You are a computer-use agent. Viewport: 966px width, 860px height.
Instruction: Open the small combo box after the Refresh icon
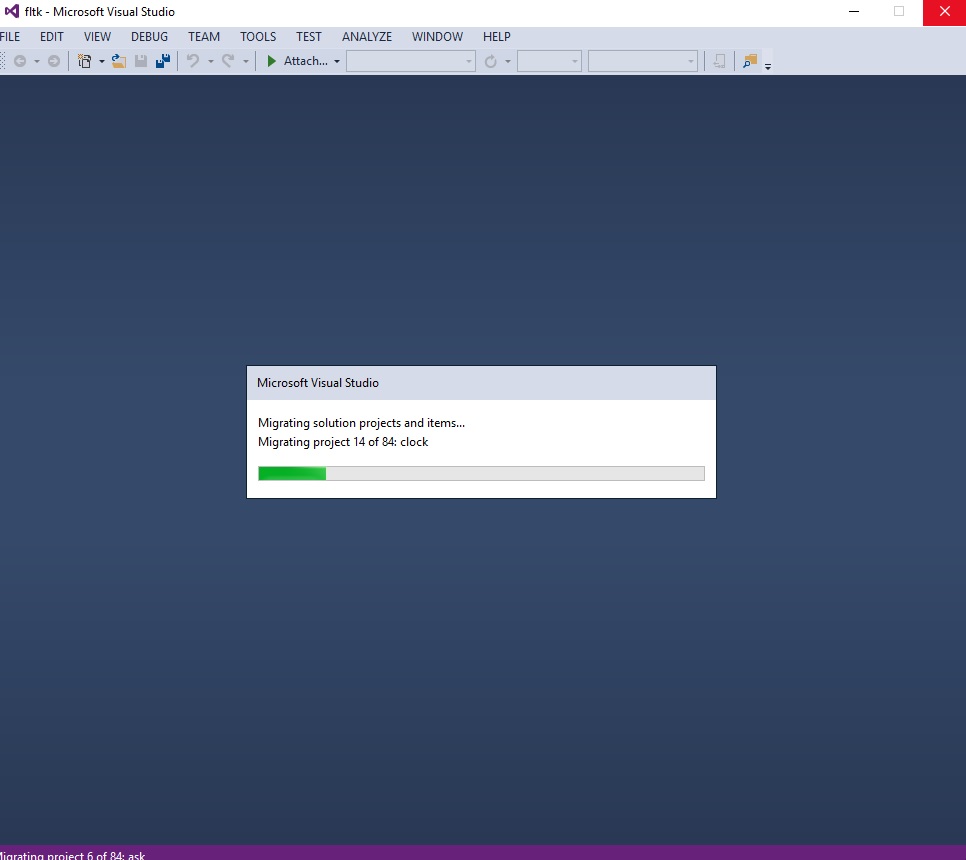click(550, 61)
